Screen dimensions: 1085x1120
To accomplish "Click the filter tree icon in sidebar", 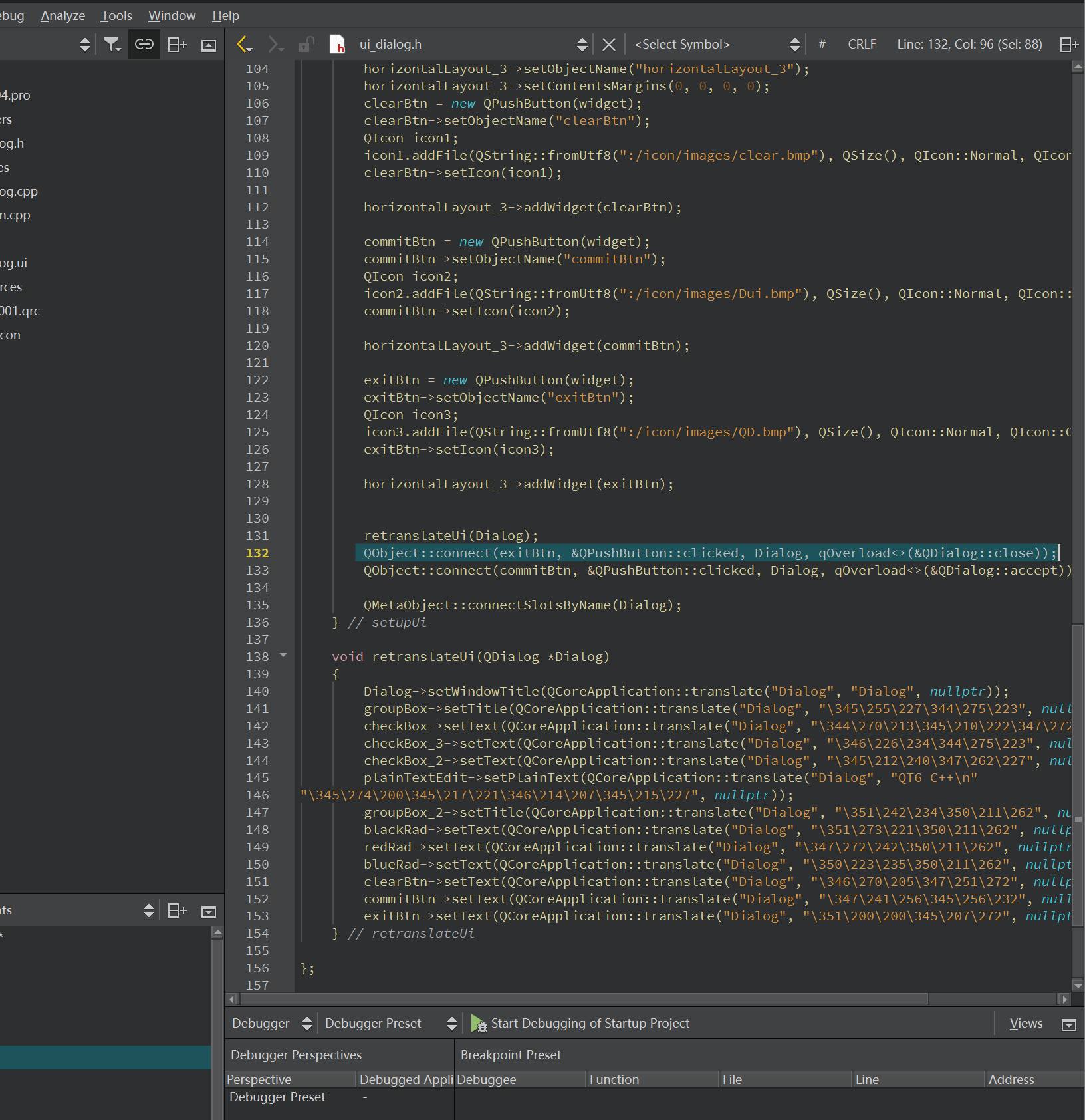I will [112, 45].
